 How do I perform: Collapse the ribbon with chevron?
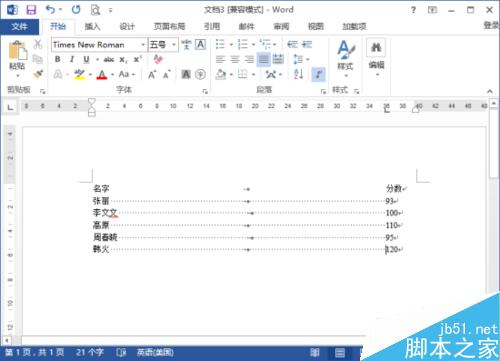489,91
